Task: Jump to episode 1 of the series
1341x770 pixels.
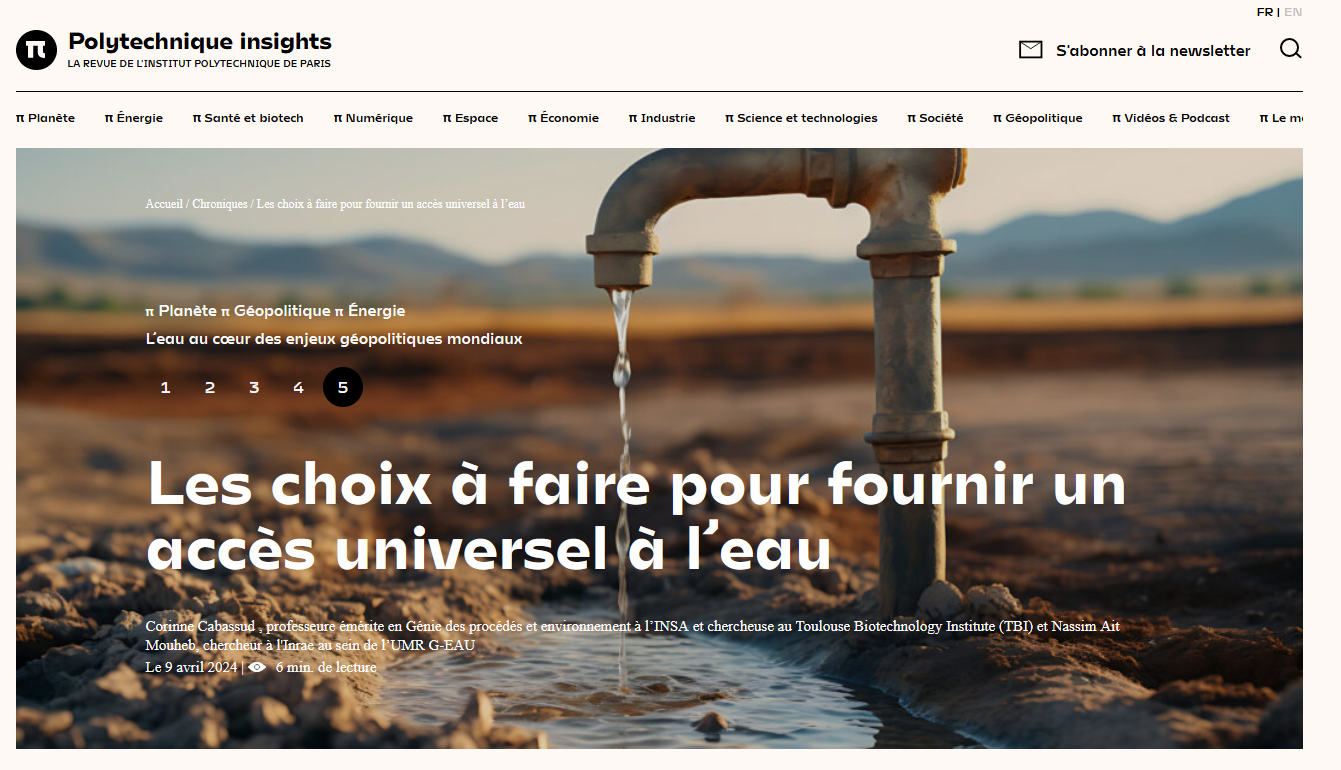Action: (x=165, y=388)
